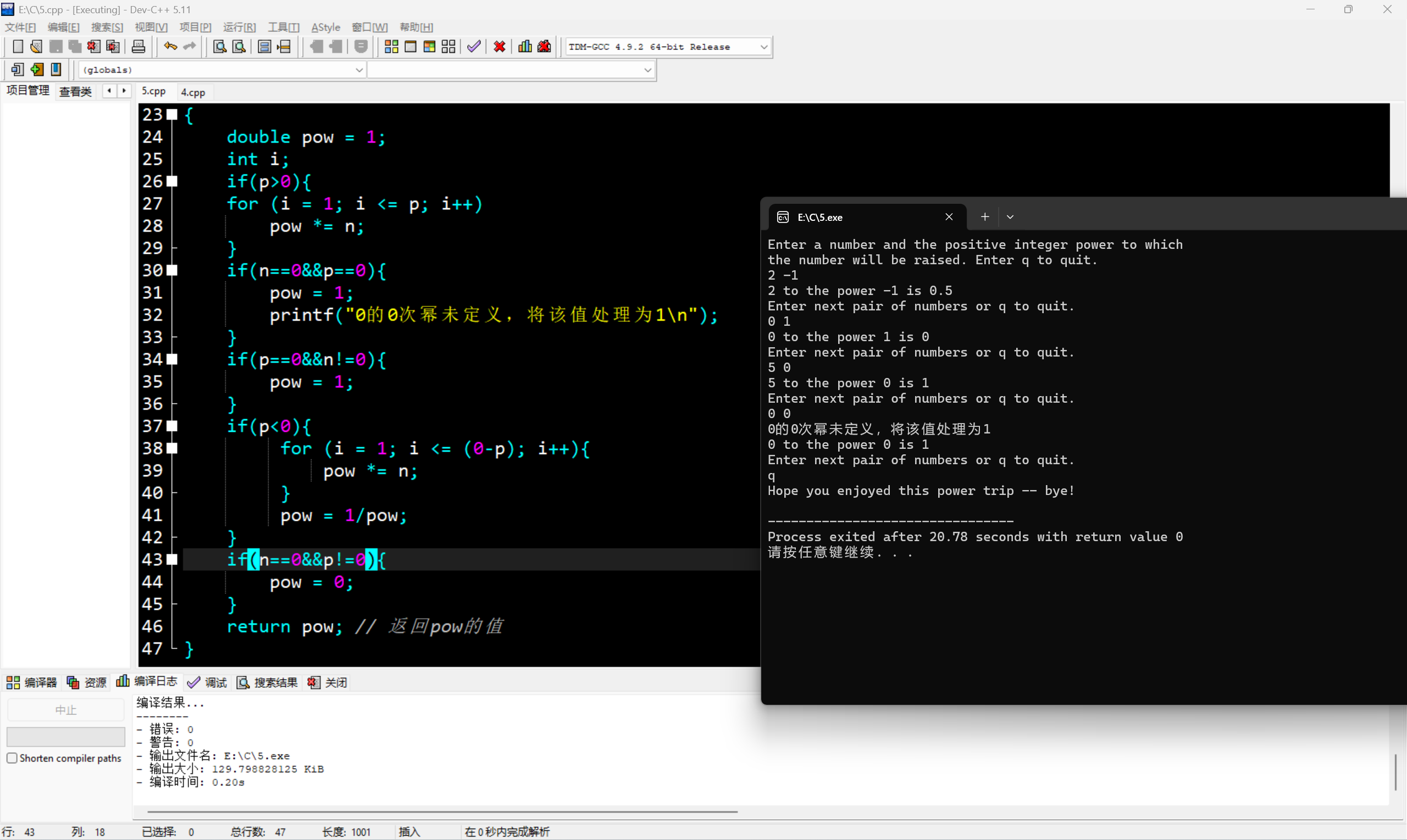The image size is (1407, 840).
Task: Open the 编译日志 panel tab
Action: (x=147, y=682)
